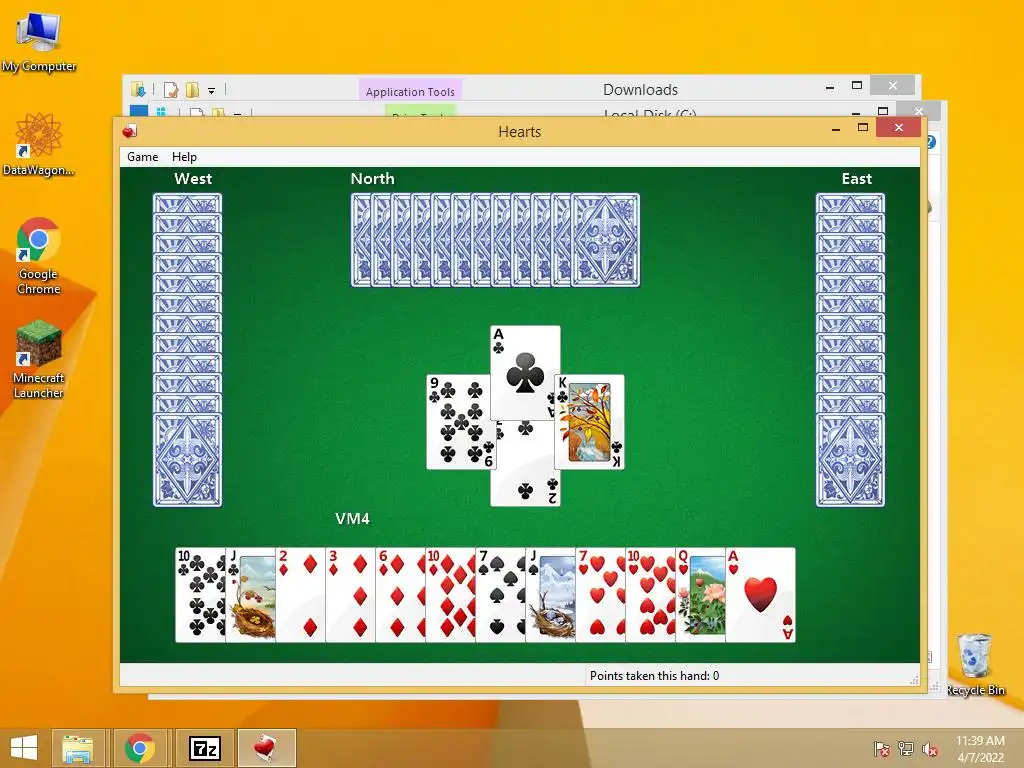Open the DataWagon desktop shortcut

tap(39, 144)
